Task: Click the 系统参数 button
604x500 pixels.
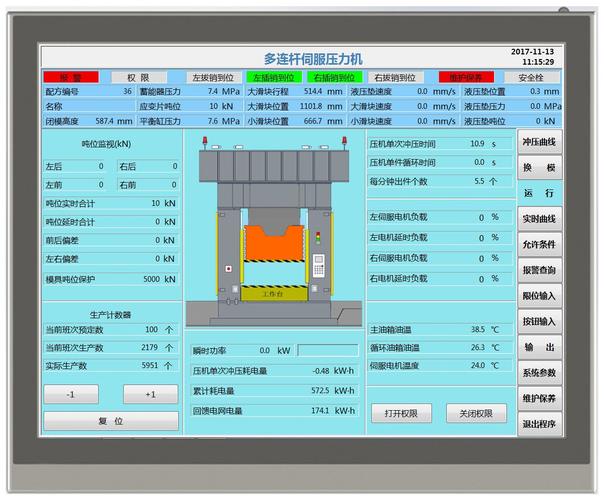Action: 539,372
